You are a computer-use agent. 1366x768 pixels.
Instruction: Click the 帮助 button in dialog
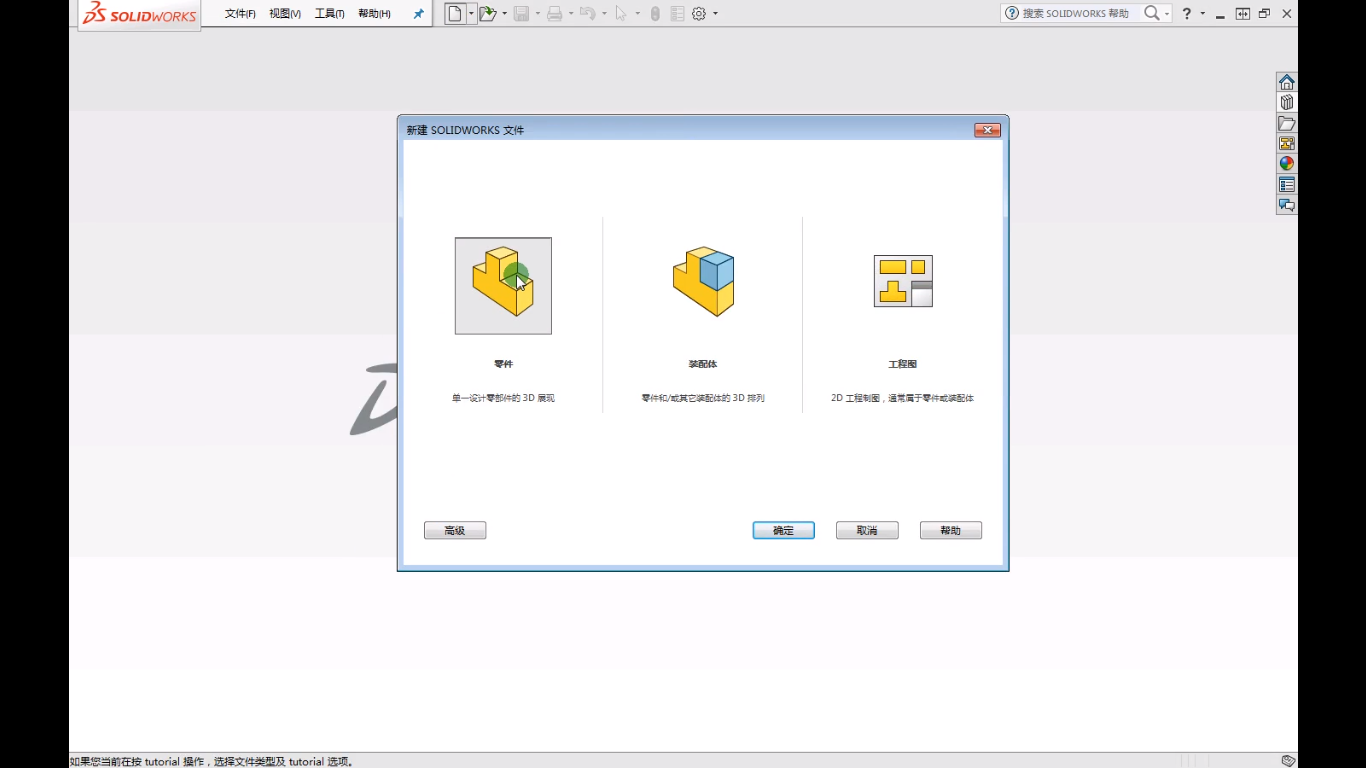[x=950, y=531]
